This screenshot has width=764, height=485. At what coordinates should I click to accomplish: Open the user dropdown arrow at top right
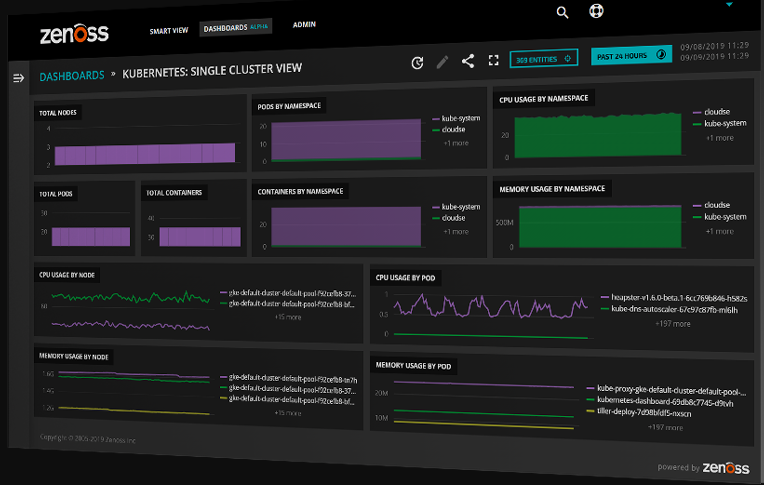pos(729,4)
